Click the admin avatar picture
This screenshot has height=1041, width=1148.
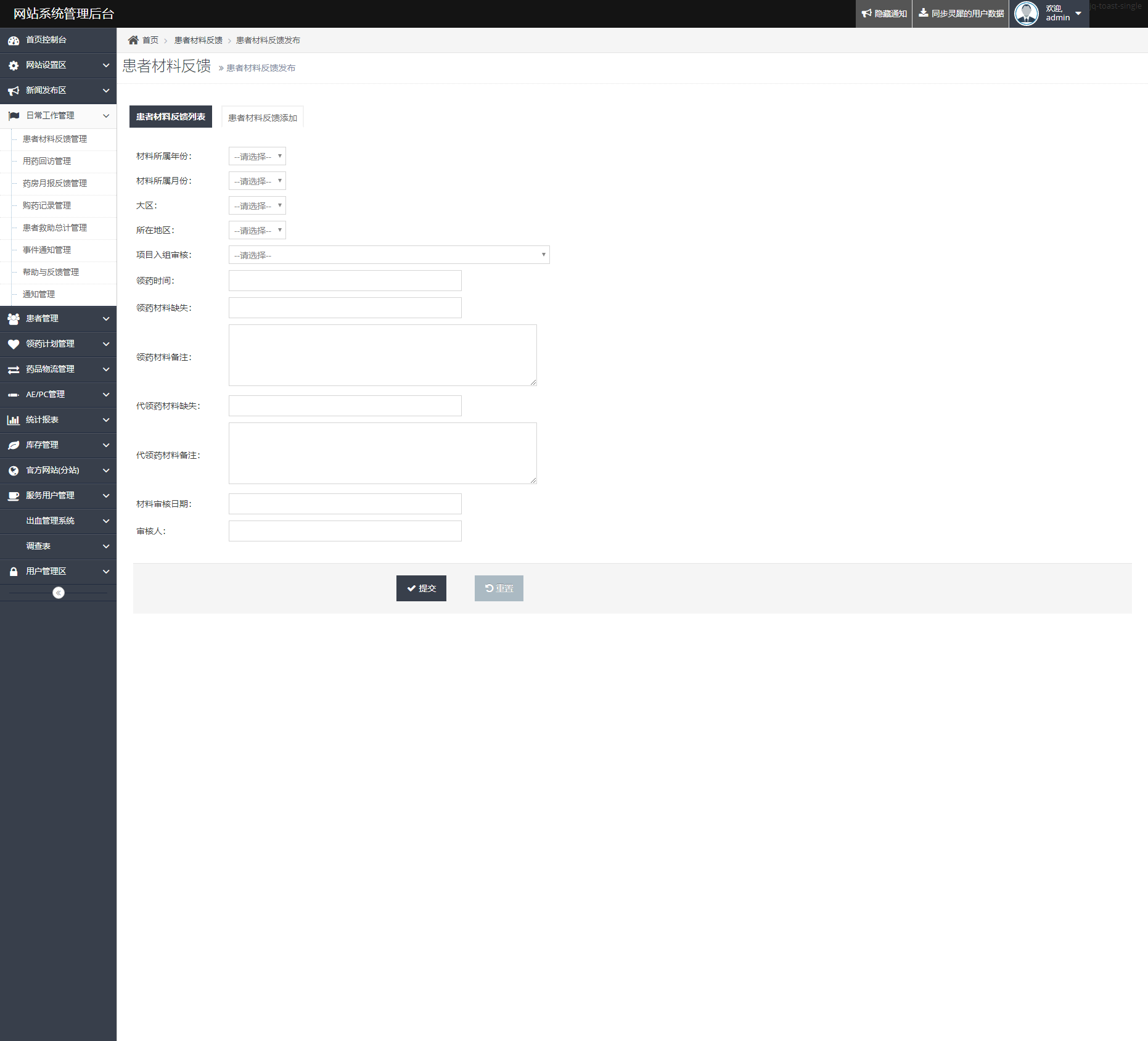pos(1027,14)
